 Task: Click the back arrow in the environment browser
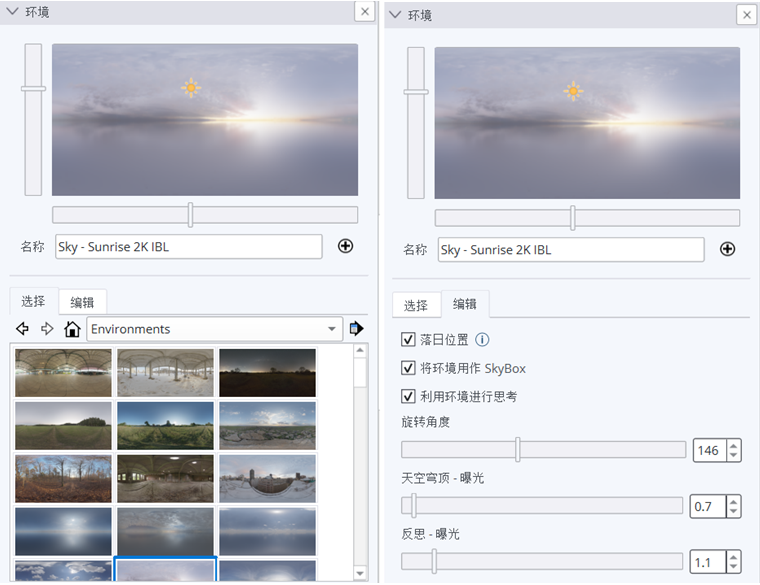(22, 329)
